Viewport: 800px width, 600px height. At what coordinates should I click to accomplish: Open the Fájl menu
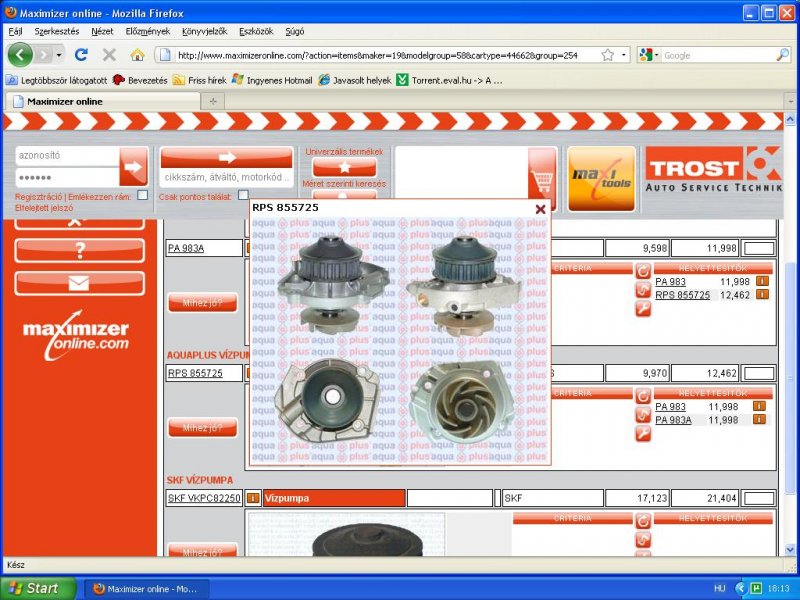pos(15,31)
